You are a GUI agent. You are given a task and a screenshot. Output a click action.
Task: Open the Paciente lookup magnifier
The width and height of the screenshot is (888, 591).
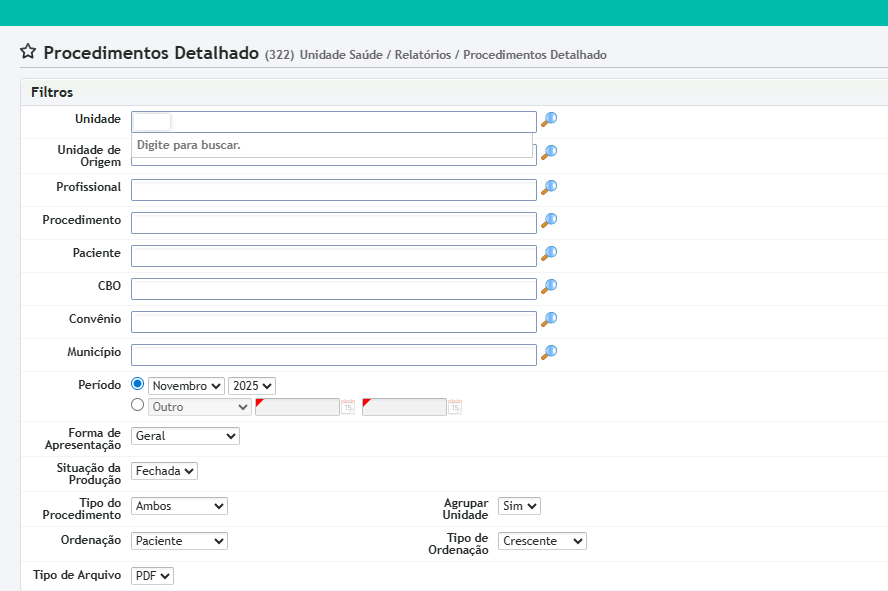click(549, 254)
